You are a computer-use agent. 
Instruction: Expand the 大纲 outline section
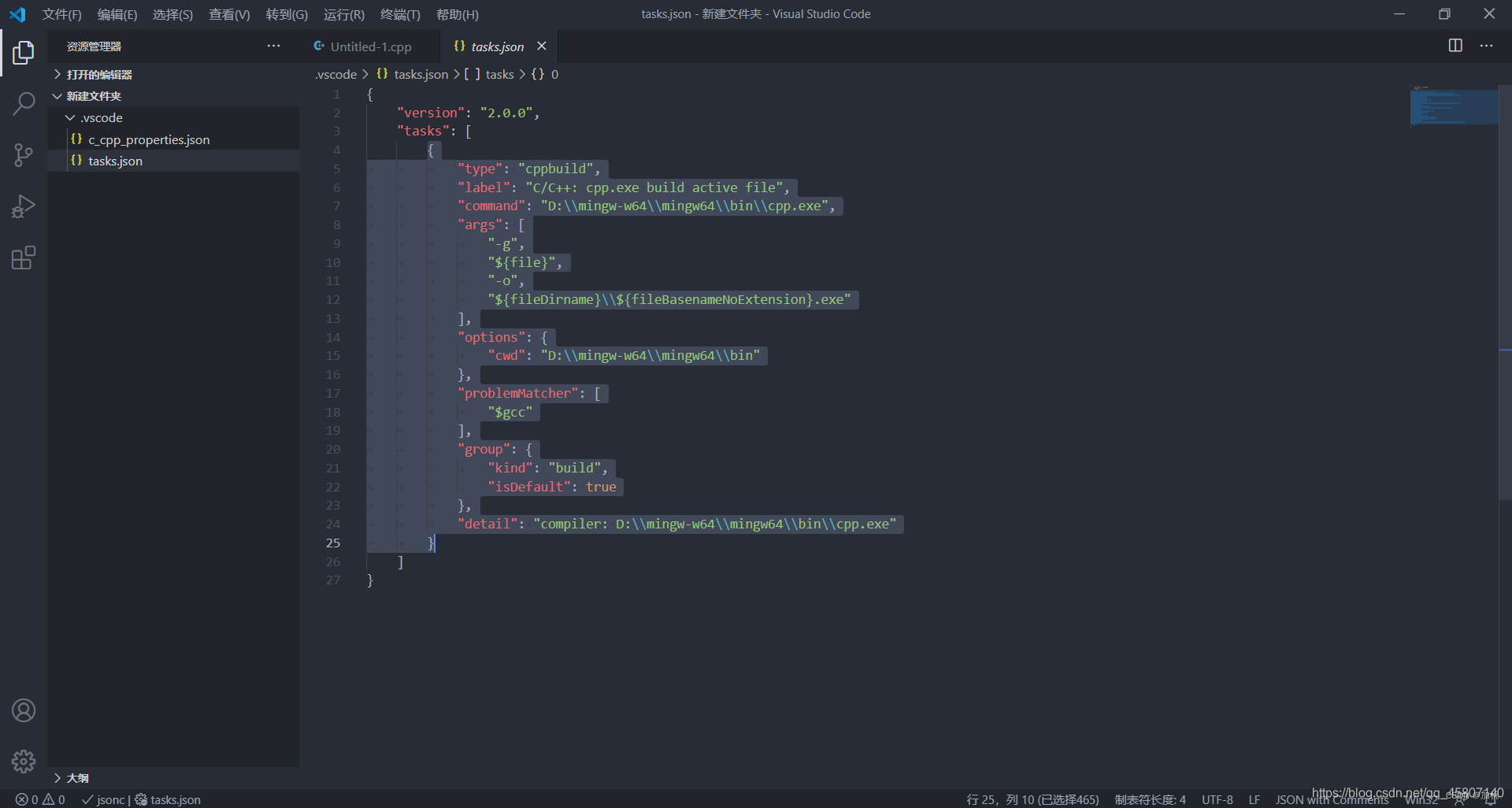point(77,778)
